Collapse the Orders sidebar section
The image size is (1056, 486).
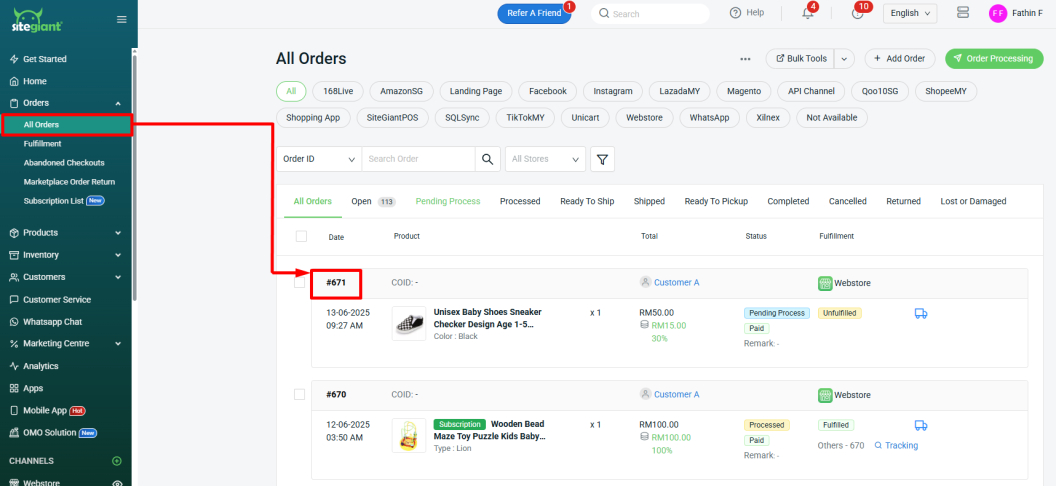[x=119, y=104]
